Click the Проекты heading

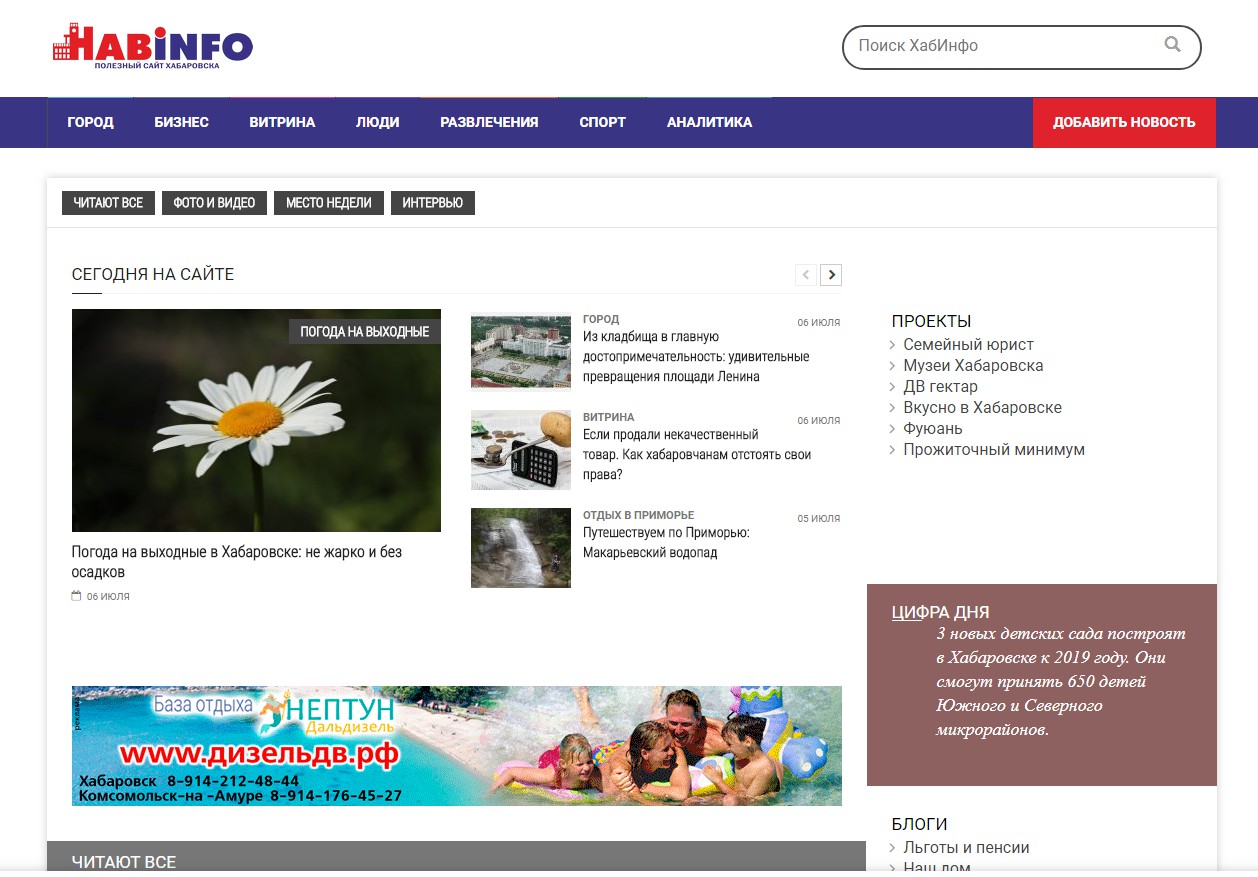[x=932, y=321]
